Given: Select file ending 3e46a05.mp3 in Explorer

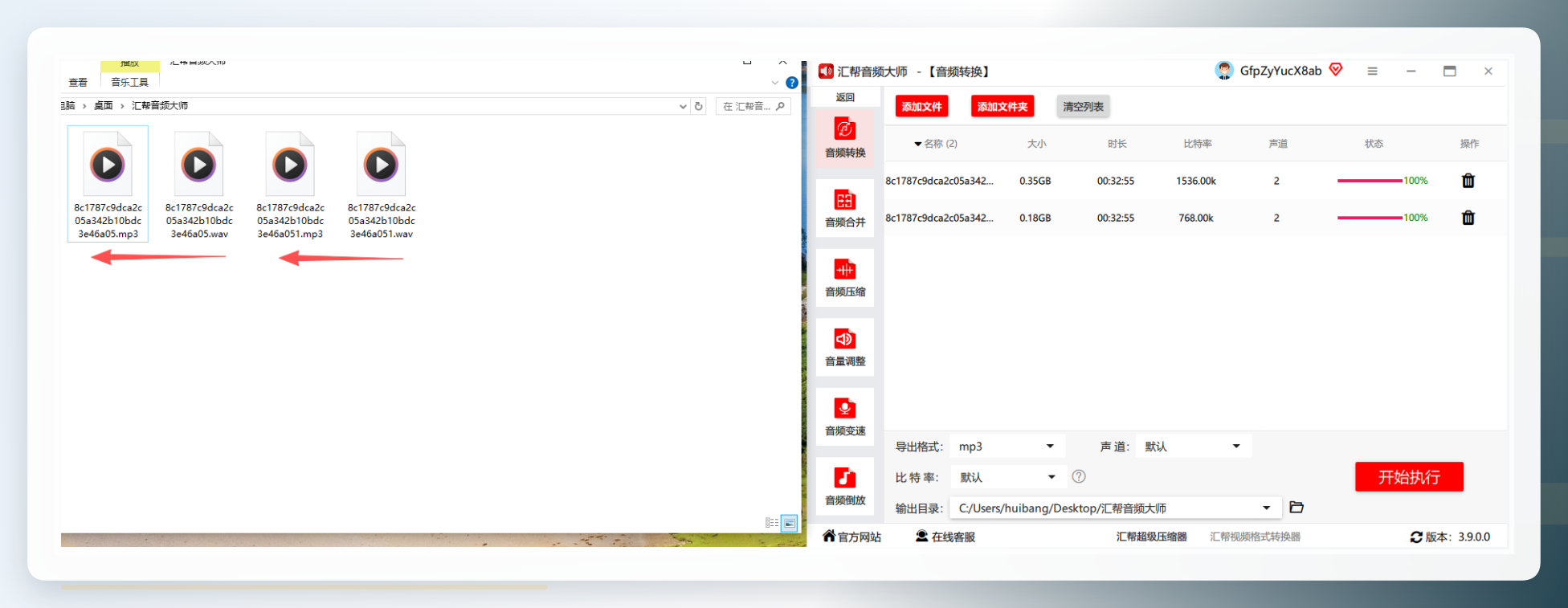Looking at the screenshot, I should click(108, 184).
